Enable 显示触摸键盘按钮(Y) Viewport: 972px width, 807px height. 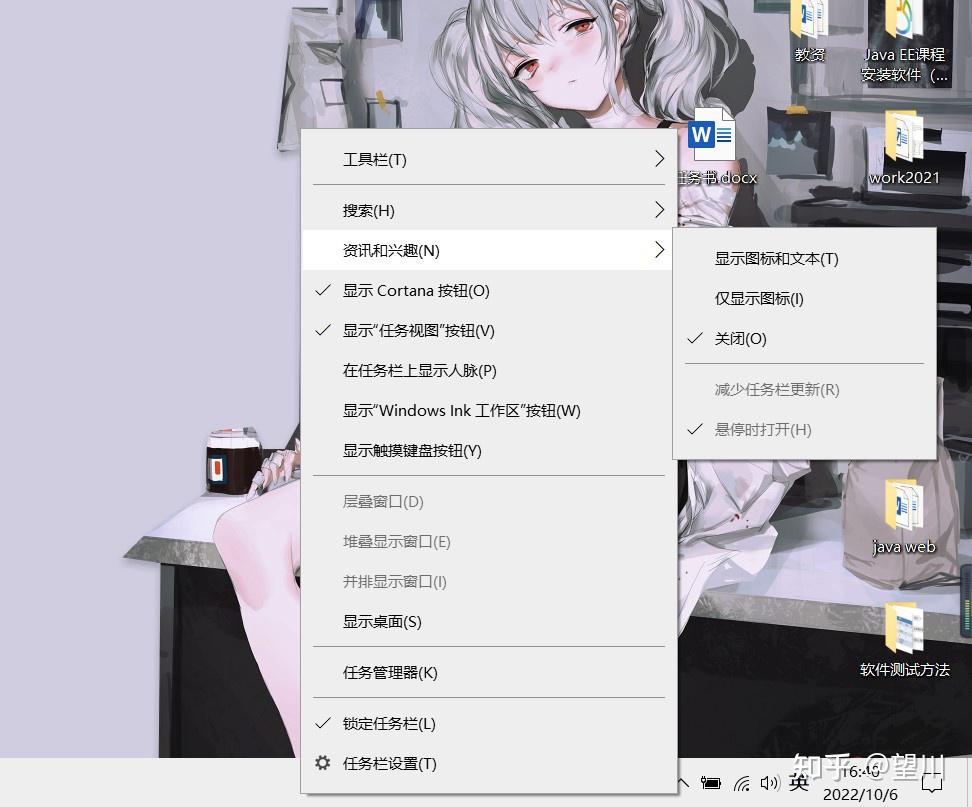[x=488, y=451]
